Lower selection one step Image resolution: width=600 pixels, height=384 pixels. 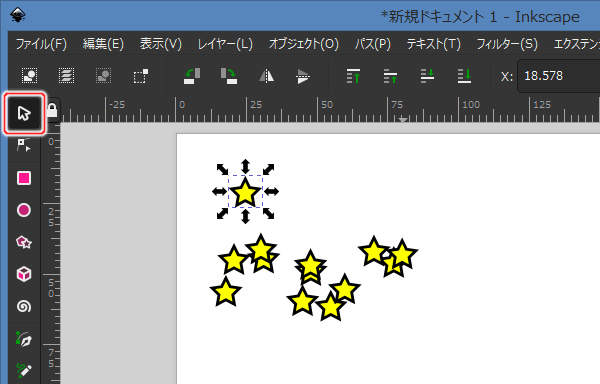427,76
